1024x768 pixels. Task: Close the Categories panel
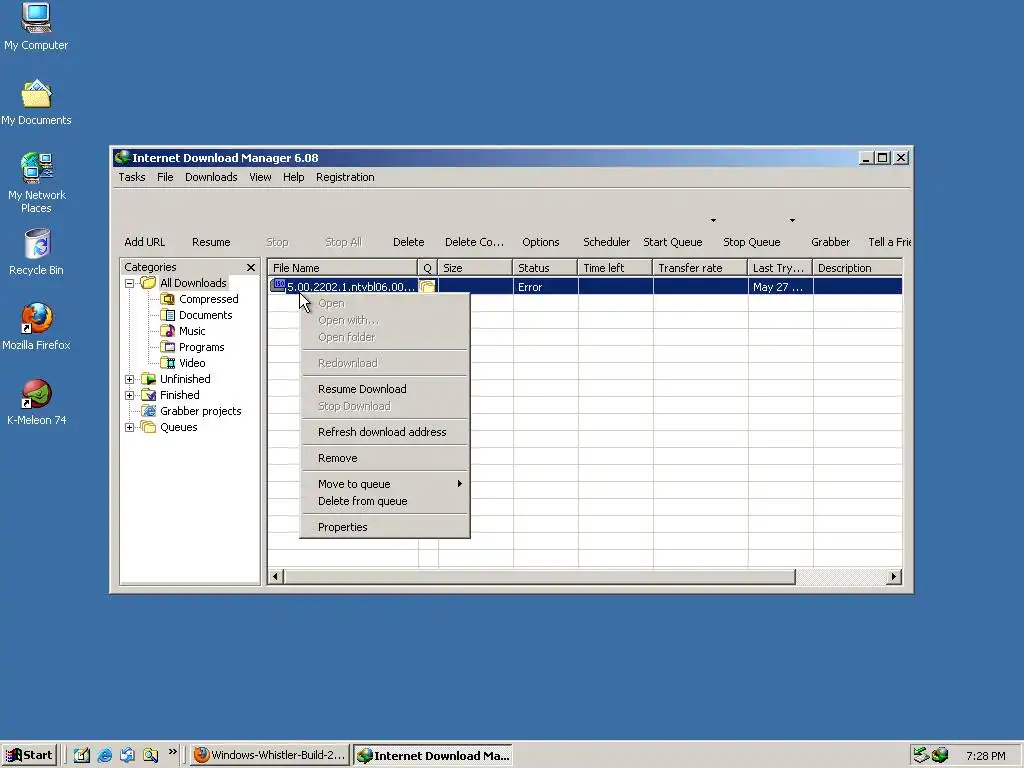tap(251, 268)
